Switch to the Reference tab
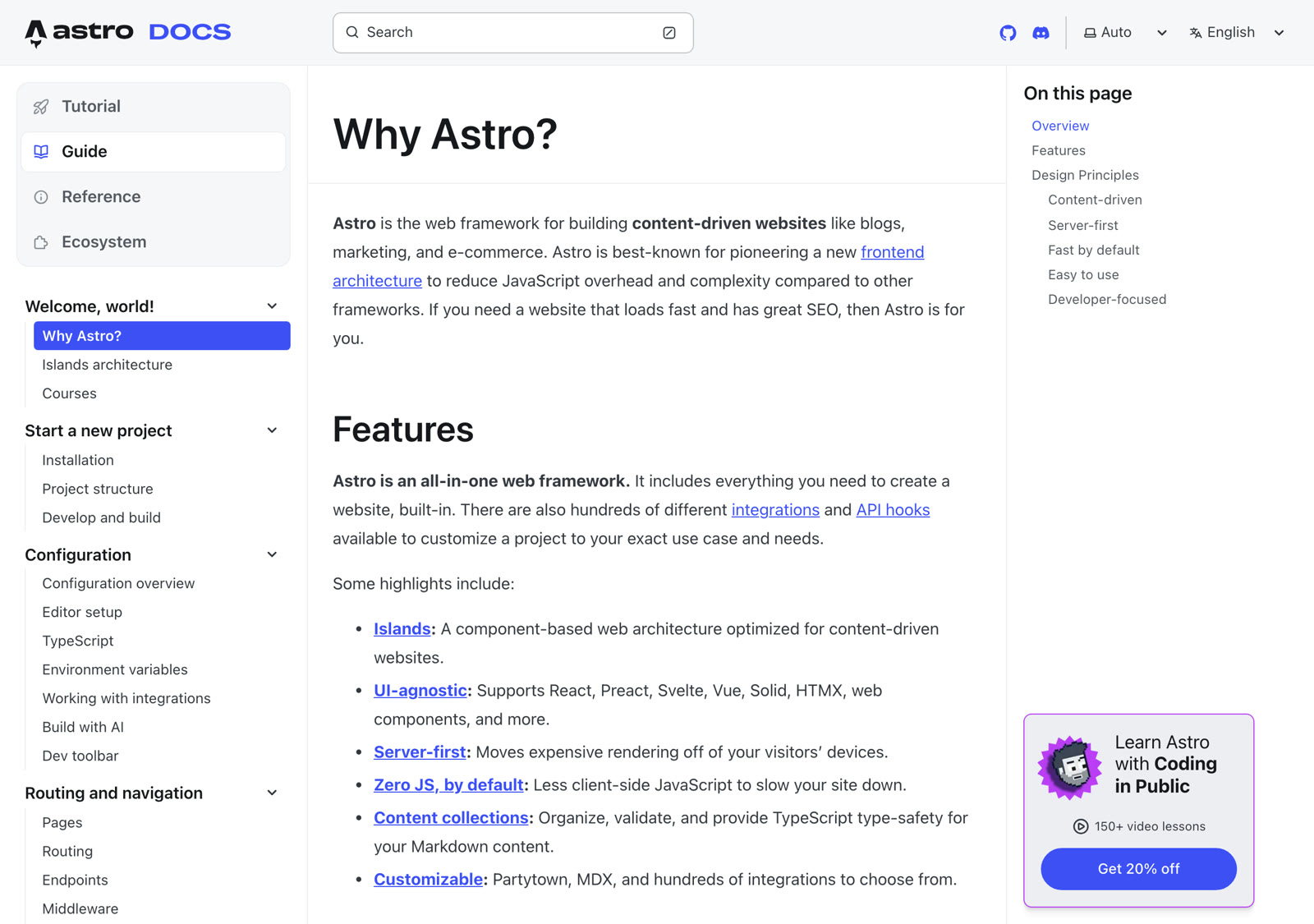 tap(154, 197)
